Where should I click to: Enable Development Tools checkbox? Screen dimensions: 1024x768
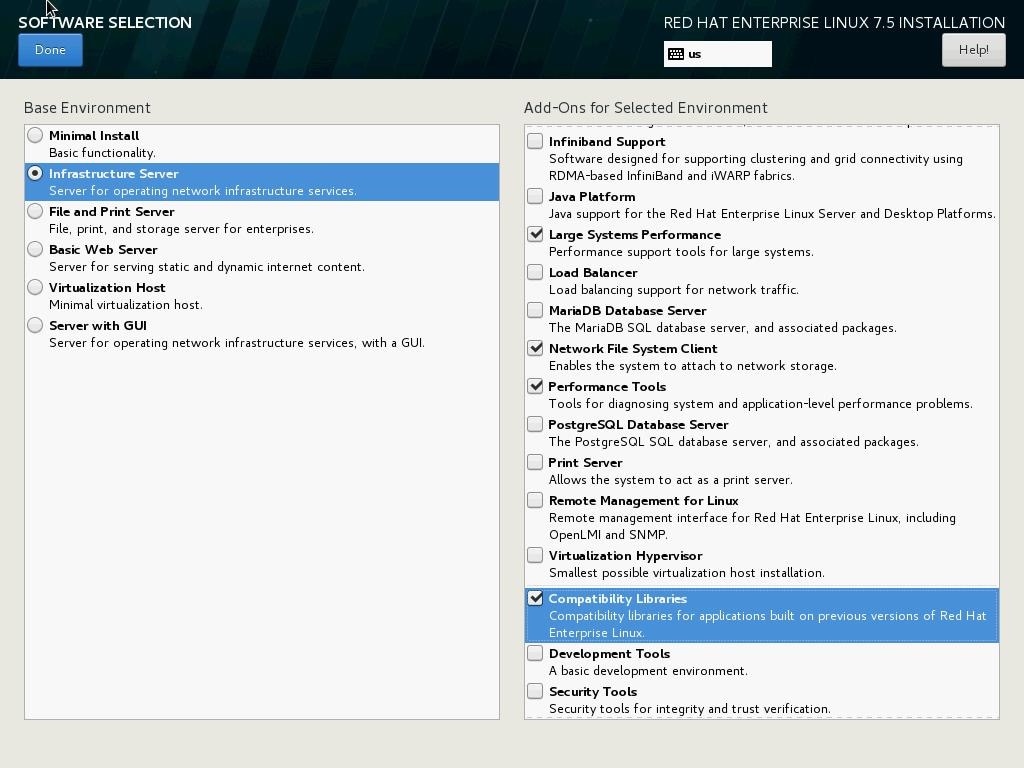(x=535, y=653)
